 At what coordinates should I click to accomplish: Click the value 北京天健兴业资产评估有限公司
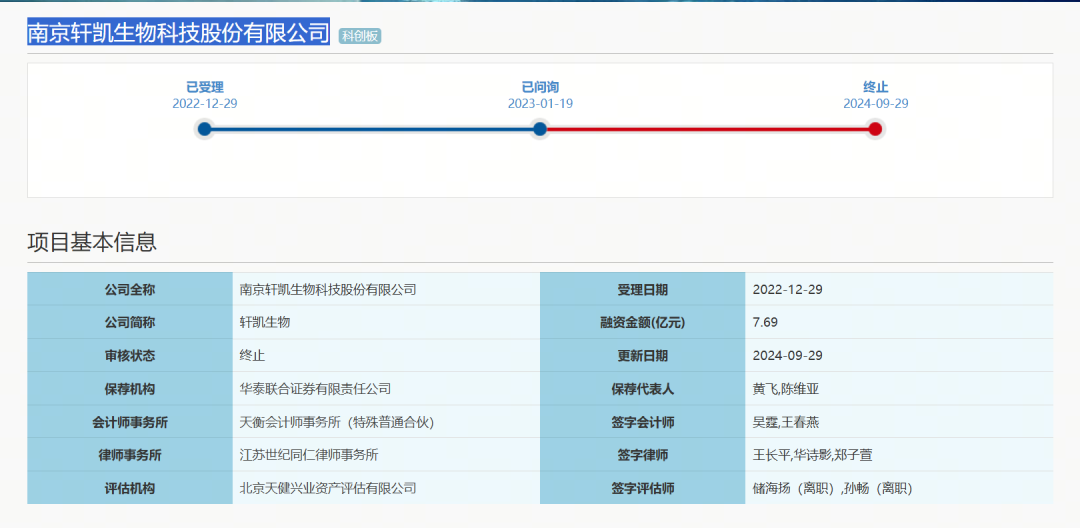pyautogui.click(x=328, y=488)
